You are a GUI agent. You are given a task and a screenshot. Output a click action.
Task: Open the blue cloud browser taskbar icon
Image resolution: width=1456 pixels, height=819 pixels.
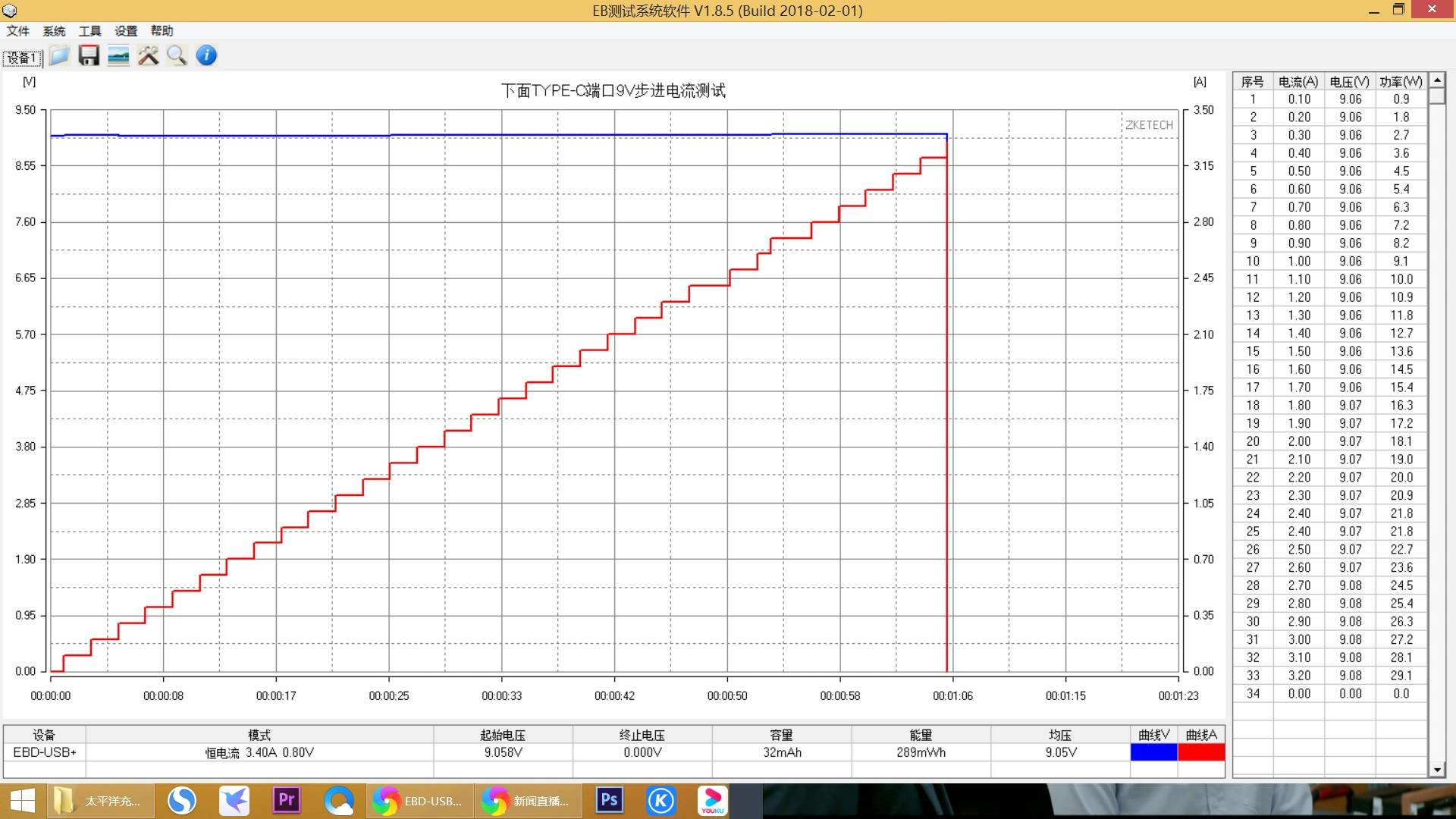pos(339,801)
